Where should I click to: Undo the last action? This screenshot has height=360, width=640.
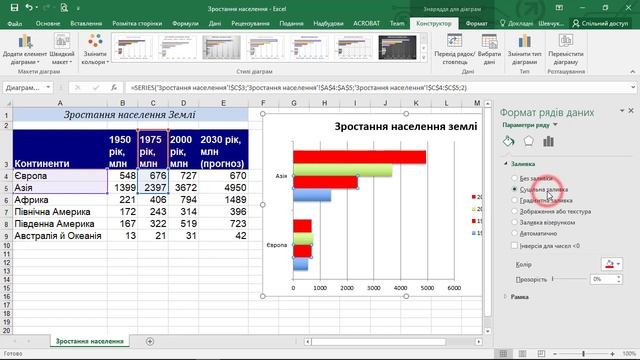[29, 8]
